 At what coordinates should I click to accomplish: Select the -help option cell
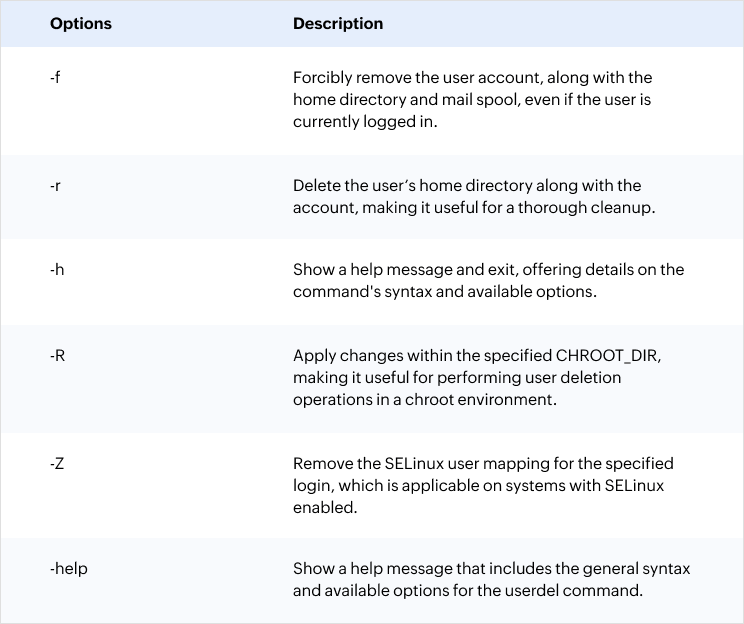[x=68, y=569]
